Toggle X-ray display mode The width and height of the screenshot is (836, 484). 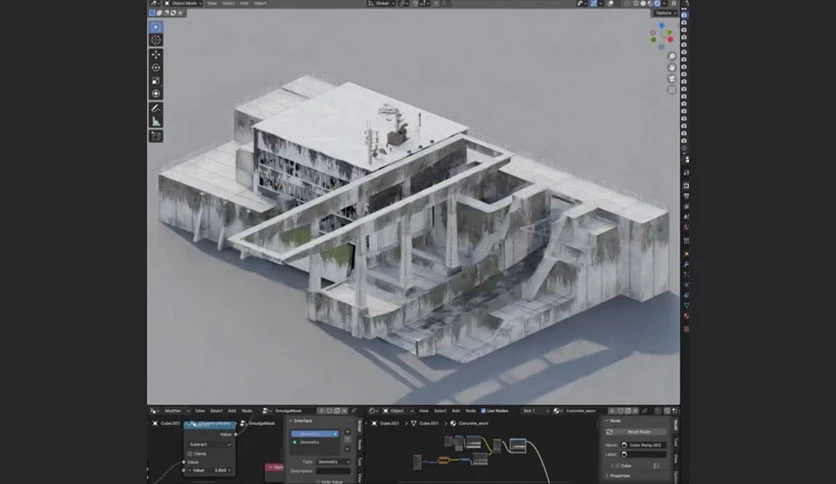(x=626, y=3)
